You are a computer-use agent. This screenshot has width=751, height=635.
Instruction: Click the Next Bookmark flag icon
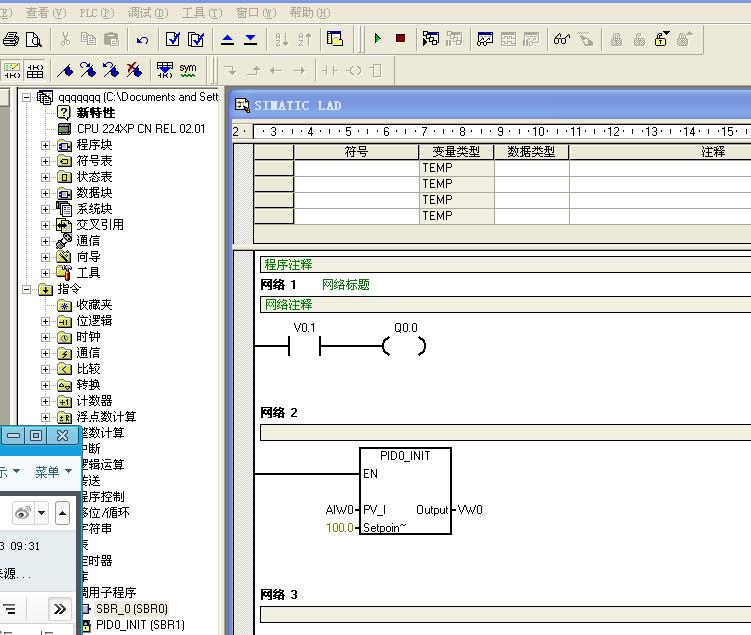point(88,71)
